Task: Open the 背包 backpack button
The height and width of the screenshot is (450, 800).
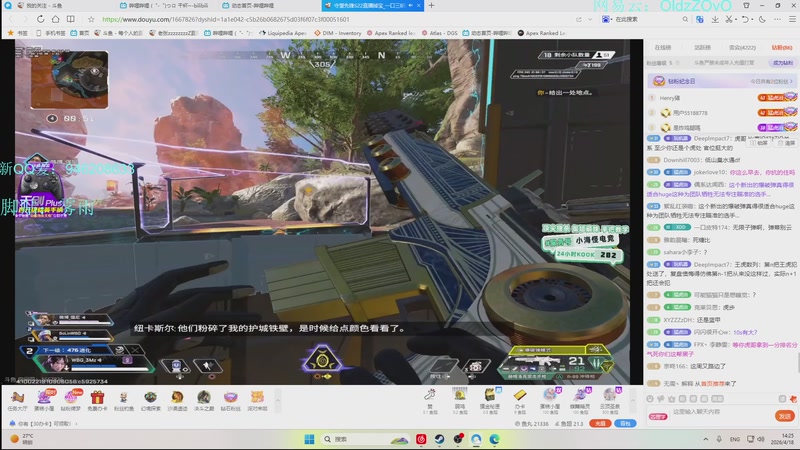Action: coord(625,423)
